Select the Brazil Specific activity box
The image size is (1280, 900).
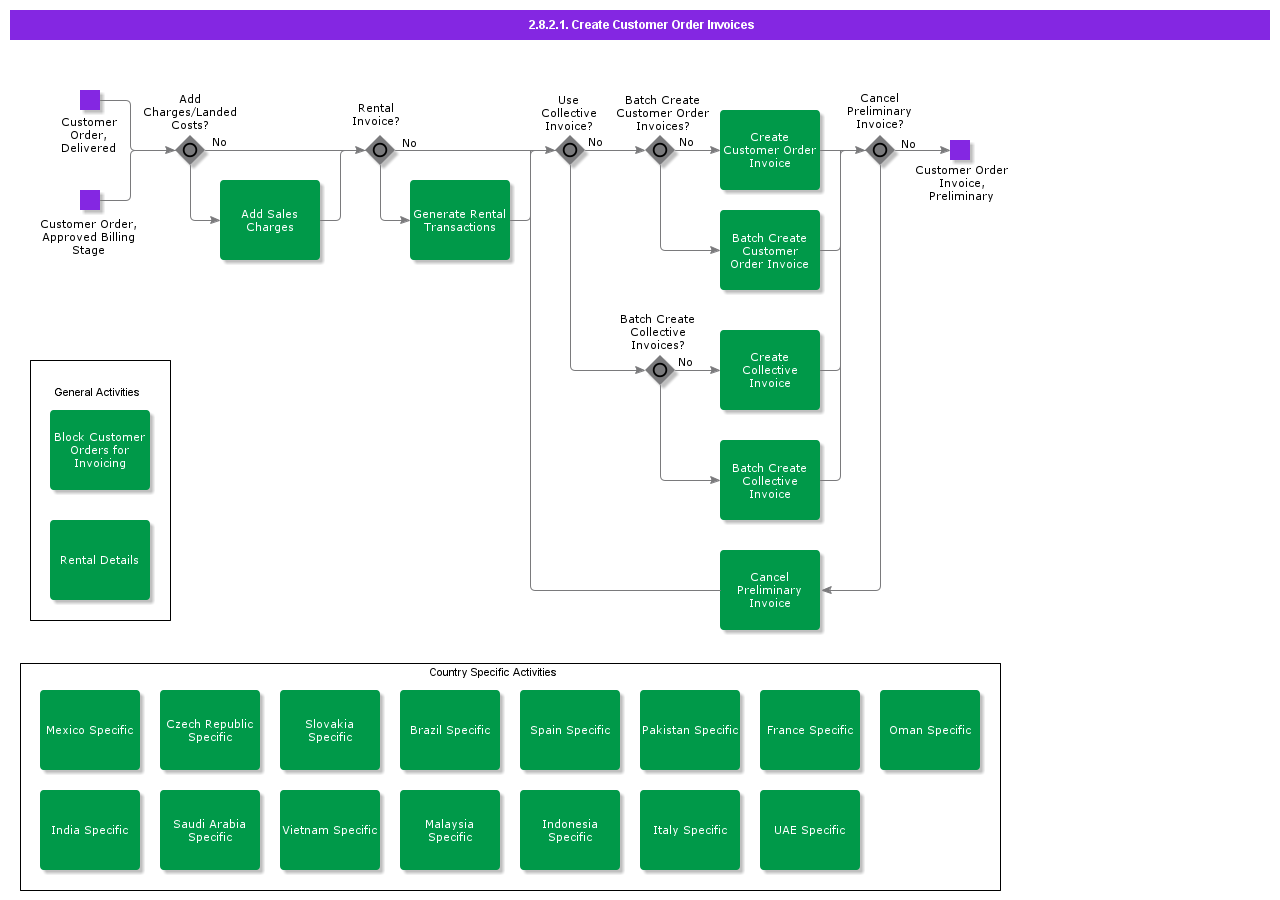450,730
